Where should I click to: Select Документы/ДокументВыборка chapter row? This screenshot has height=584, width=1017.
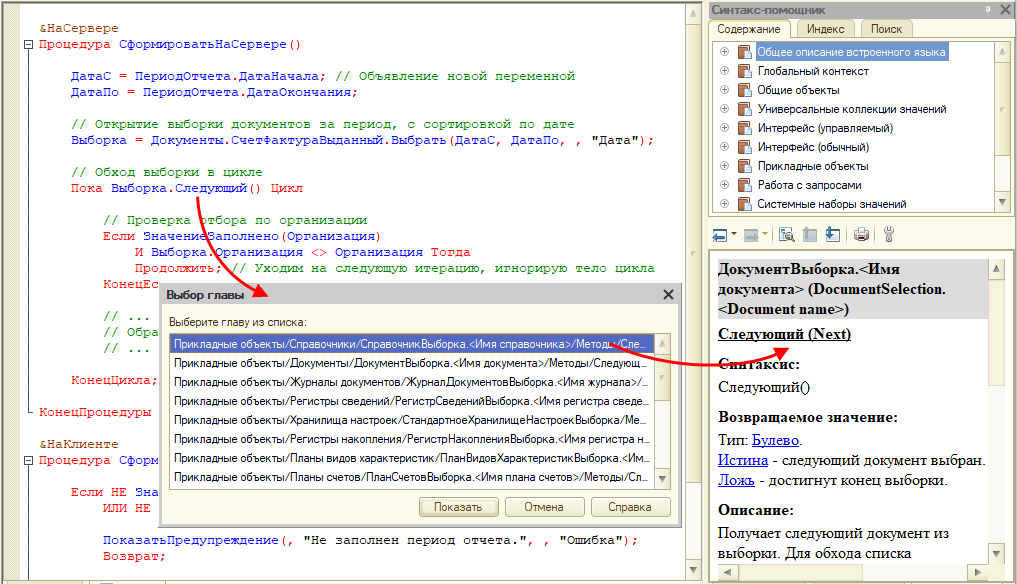click(412, 363)
